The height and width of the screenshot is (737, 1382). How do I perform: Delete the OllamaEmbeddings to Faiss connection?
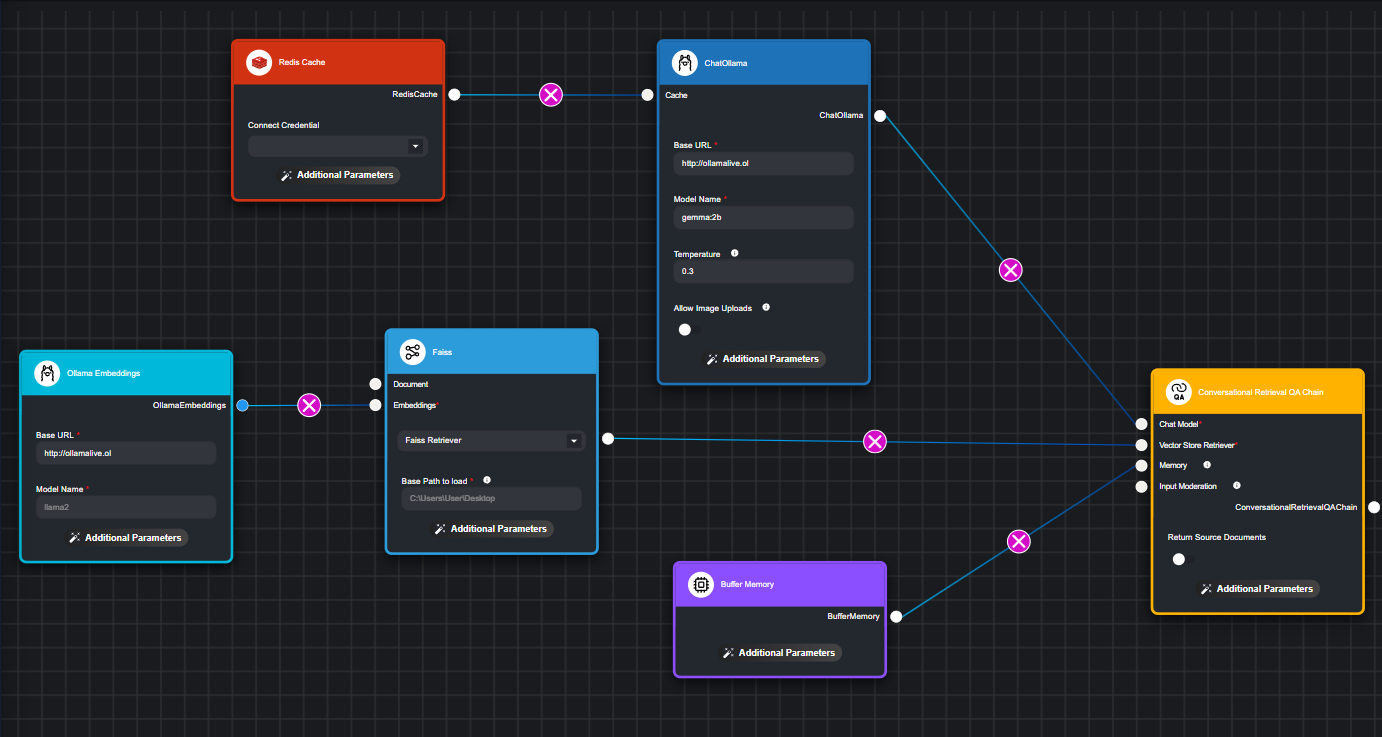pyautogui.click(x=310, y=405)
